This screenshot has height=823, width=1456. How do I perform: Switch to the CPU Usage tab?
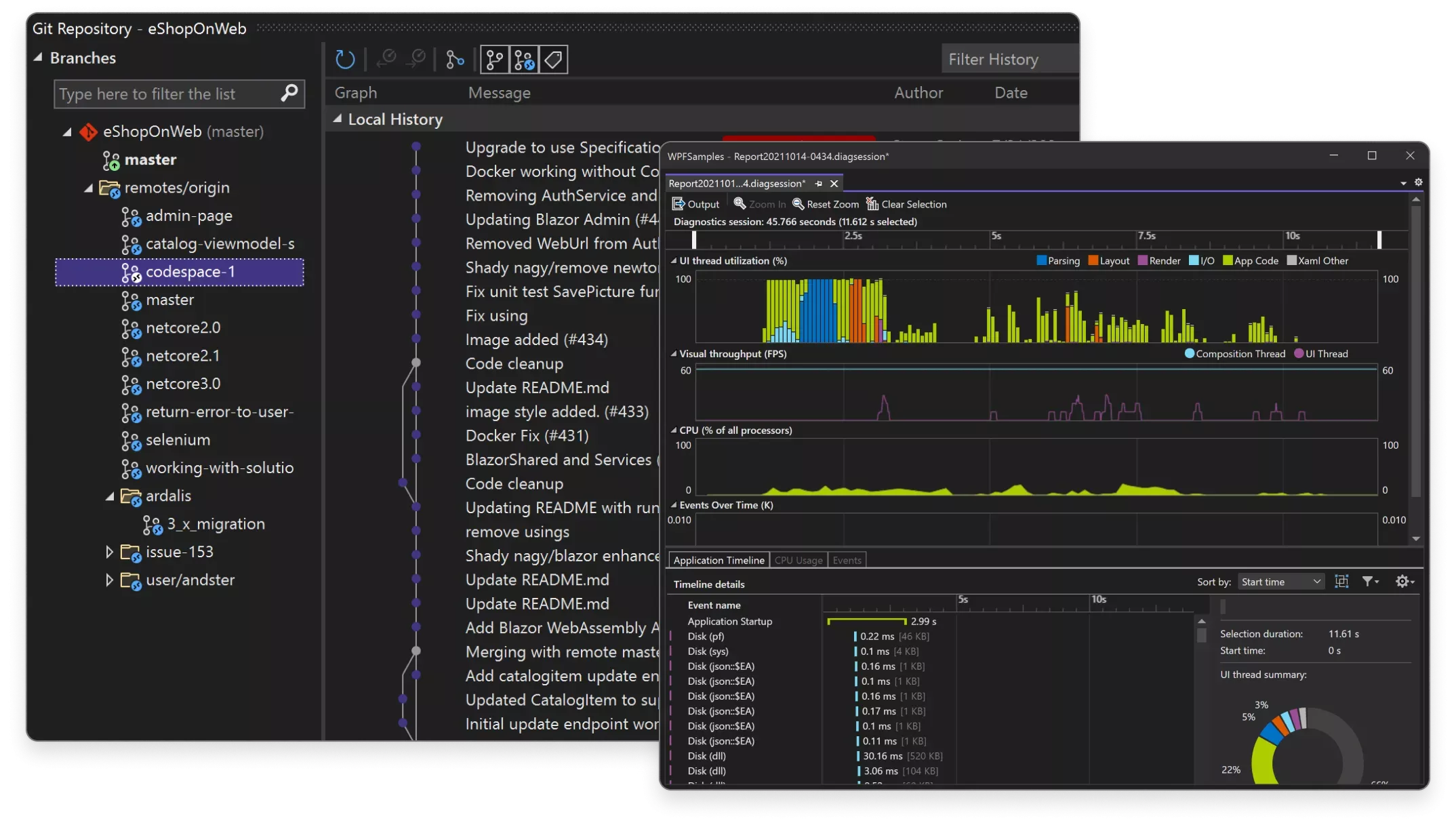798,560
